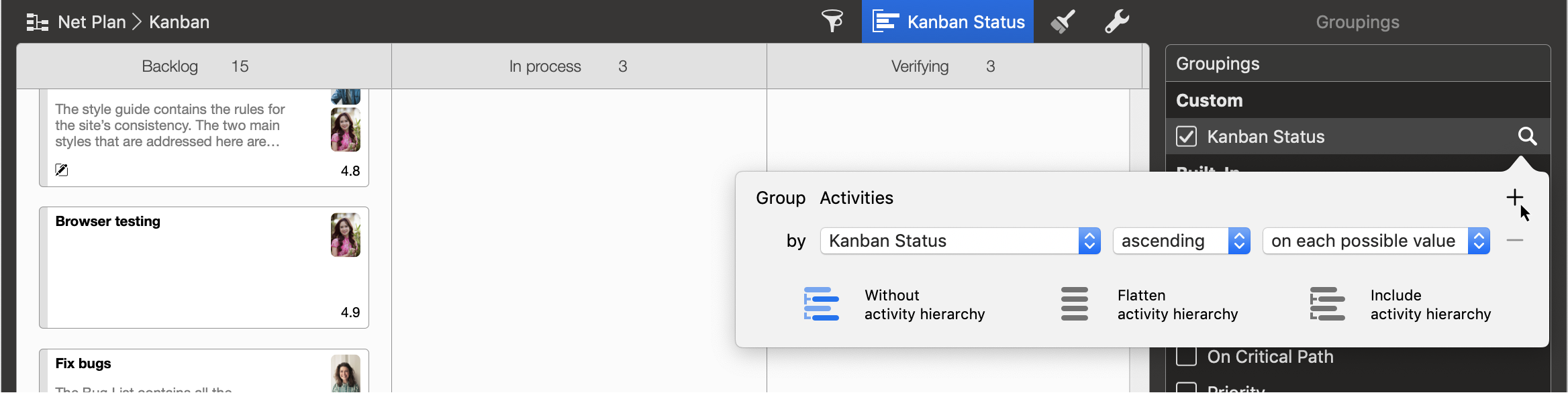1568x397 pixels.
Task: Choose Without activity hierarchy icon
Action: click(x=822, y=304)
